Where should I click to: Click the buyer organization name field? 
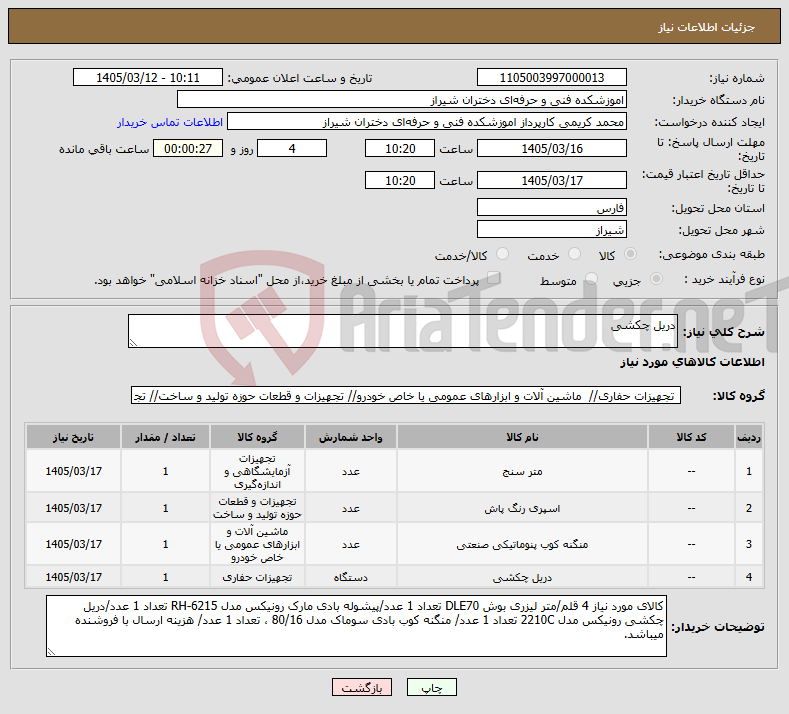click(x=402, y=100)
